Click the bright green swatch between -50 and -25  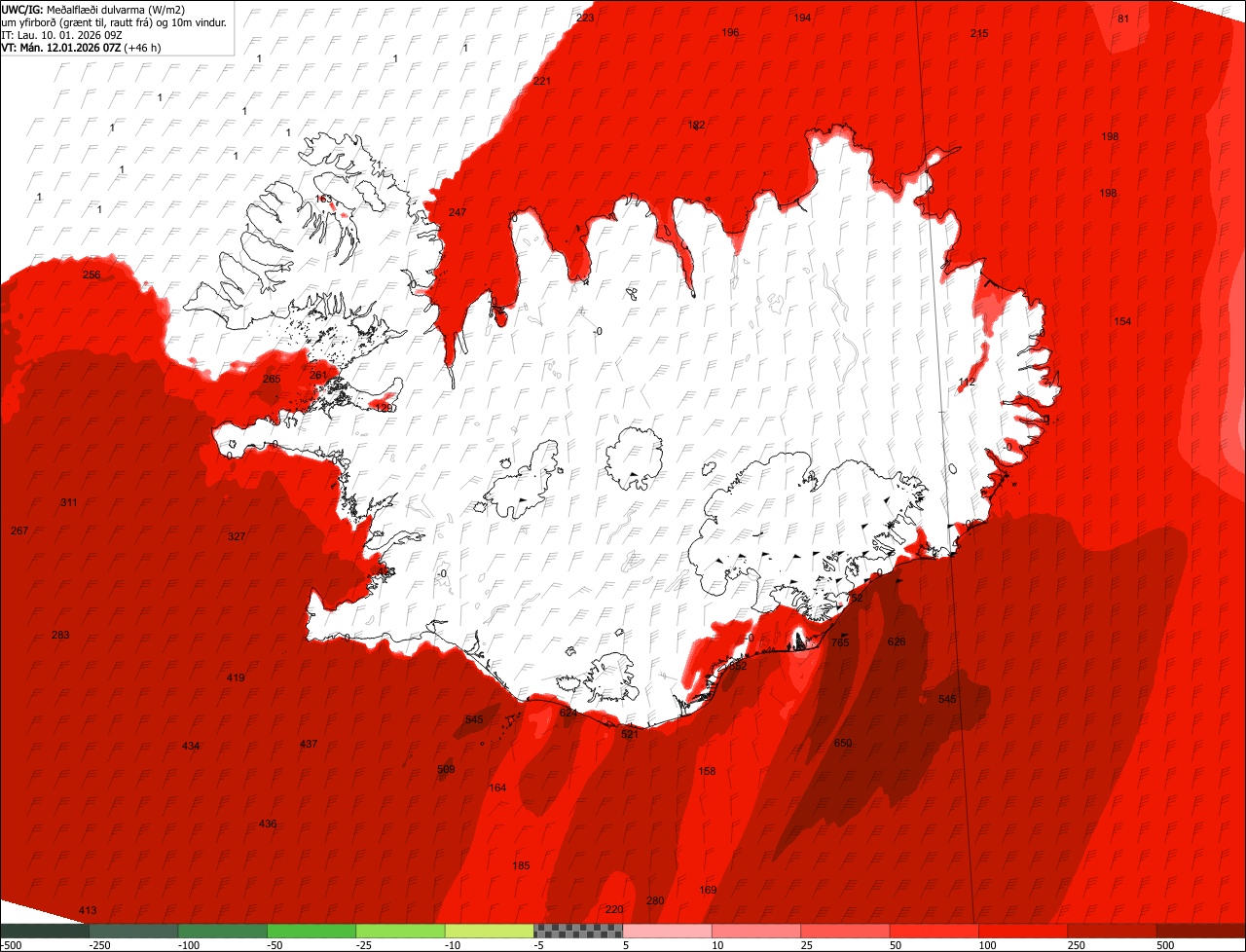click(311, 931)
